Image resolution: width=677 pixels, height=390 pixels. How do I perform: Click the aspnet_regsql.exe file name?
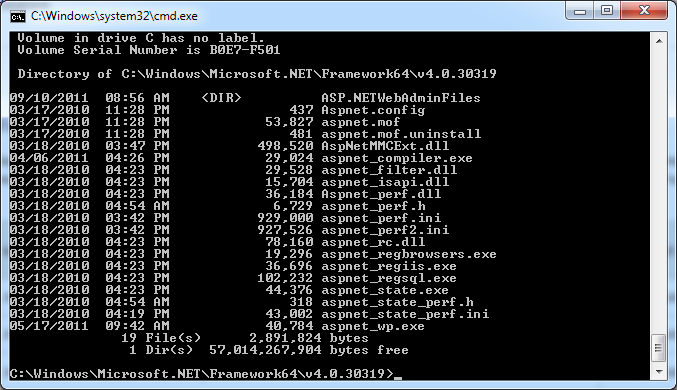click(389, 278)
